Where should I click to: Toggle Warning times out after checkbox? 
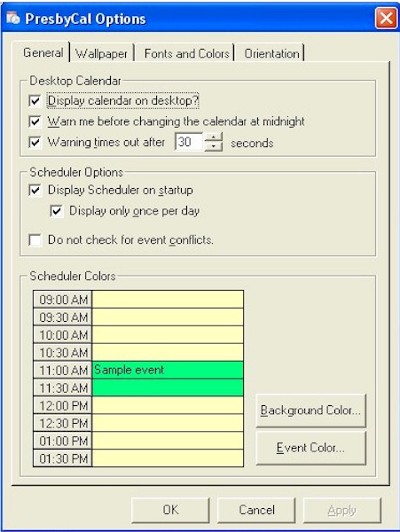click(35, 142)
